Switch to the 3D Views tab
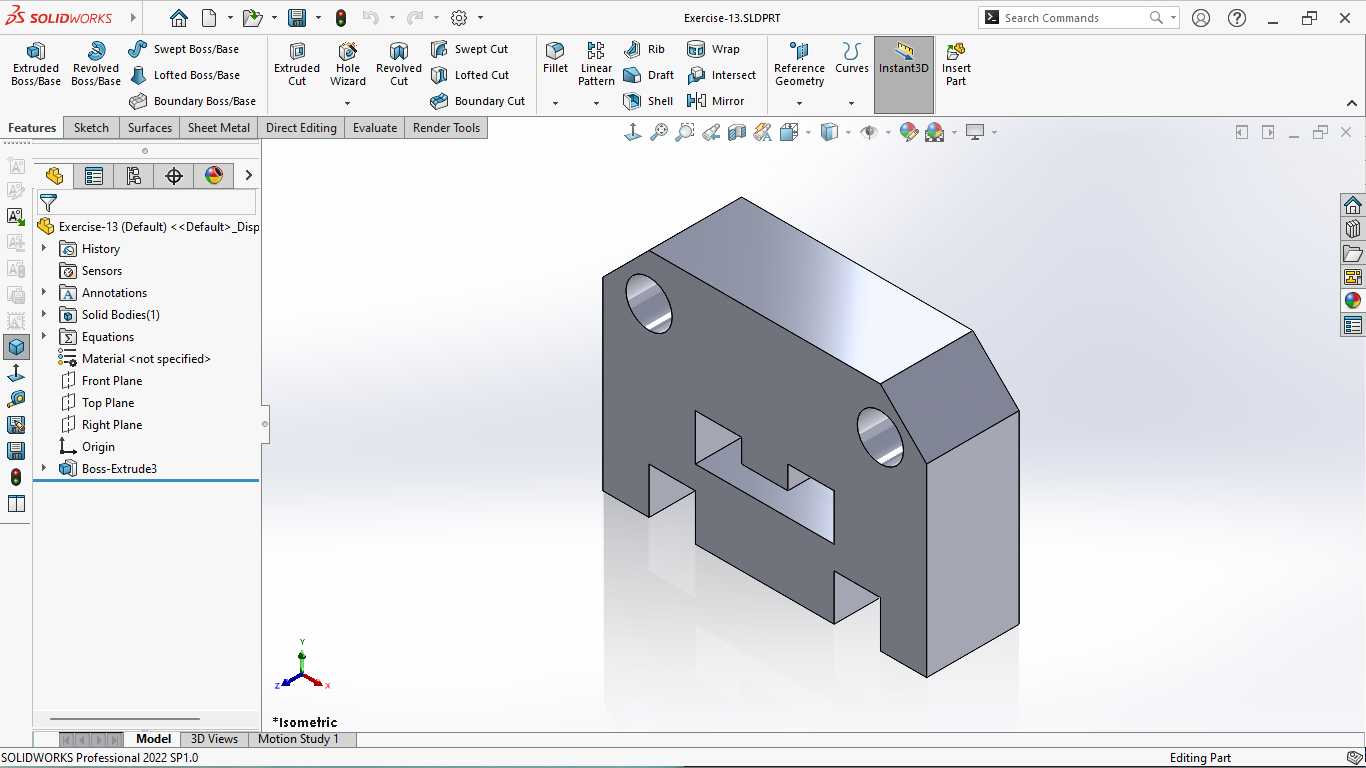 pyautogui.click(x=214, y=739)
